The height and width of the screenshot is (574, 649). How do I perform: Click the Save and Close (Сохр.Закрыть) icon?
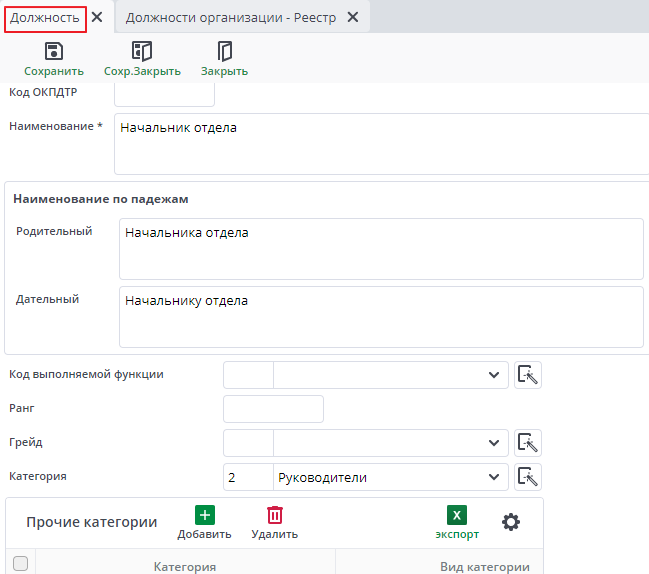[x=142, y=52]
